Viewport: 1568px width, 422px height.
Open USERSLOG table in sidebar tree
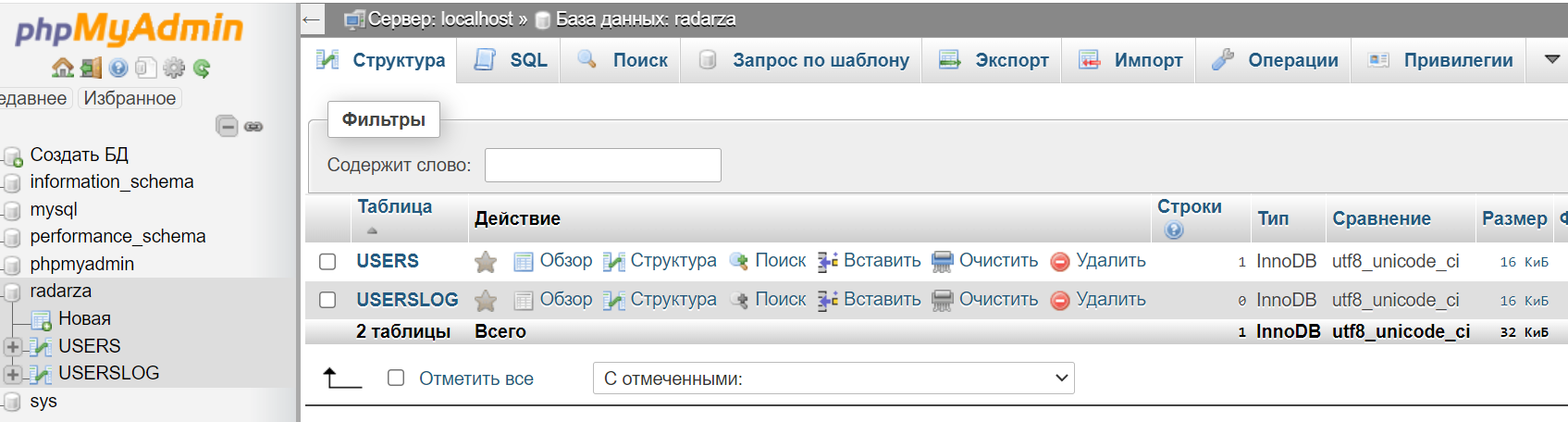point(109,373)
